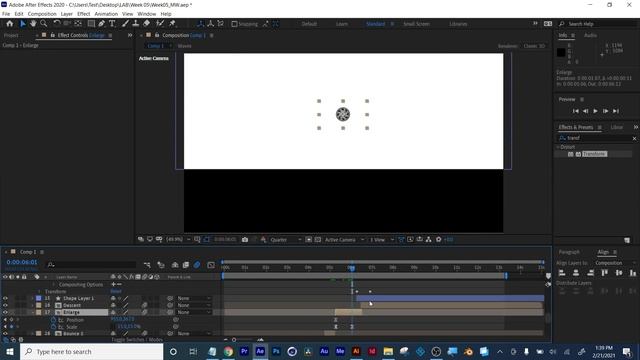Open the composition mini-flowchart in the timeline

pyautogui.click(x=147, y=265)
